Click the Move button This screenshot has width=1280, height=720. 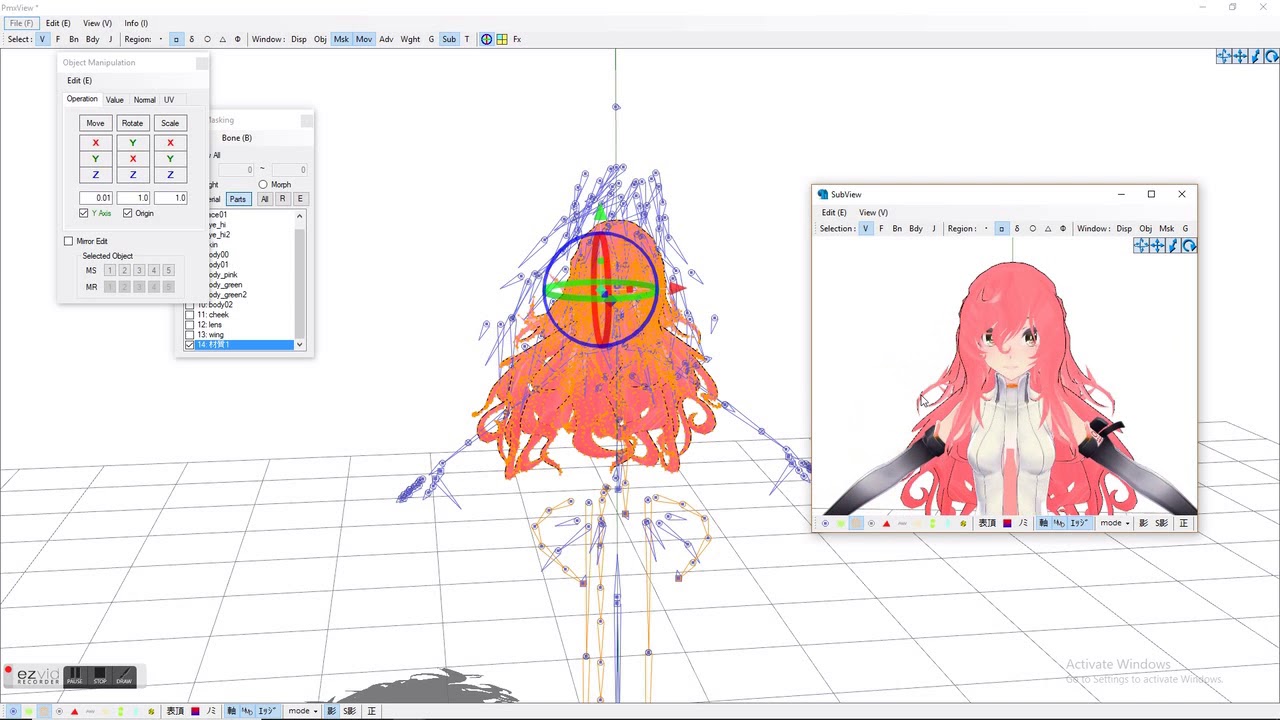point(95,123)
